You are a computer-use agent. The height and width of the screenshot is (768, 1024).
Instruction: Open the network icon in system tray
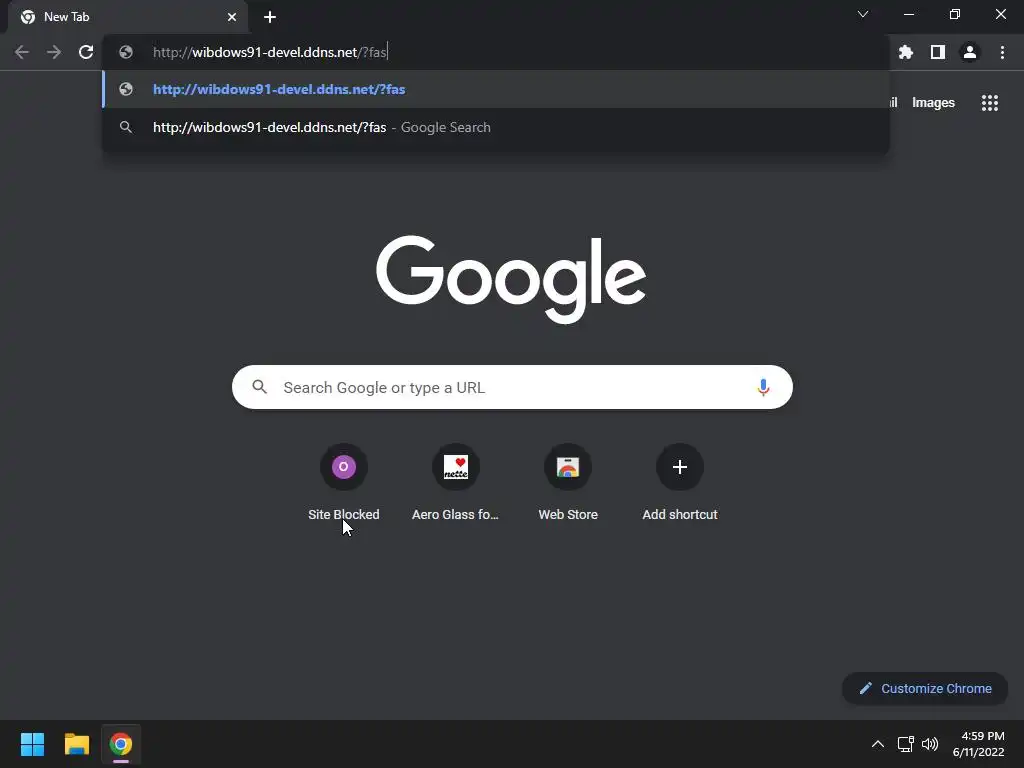click(905, 744)
